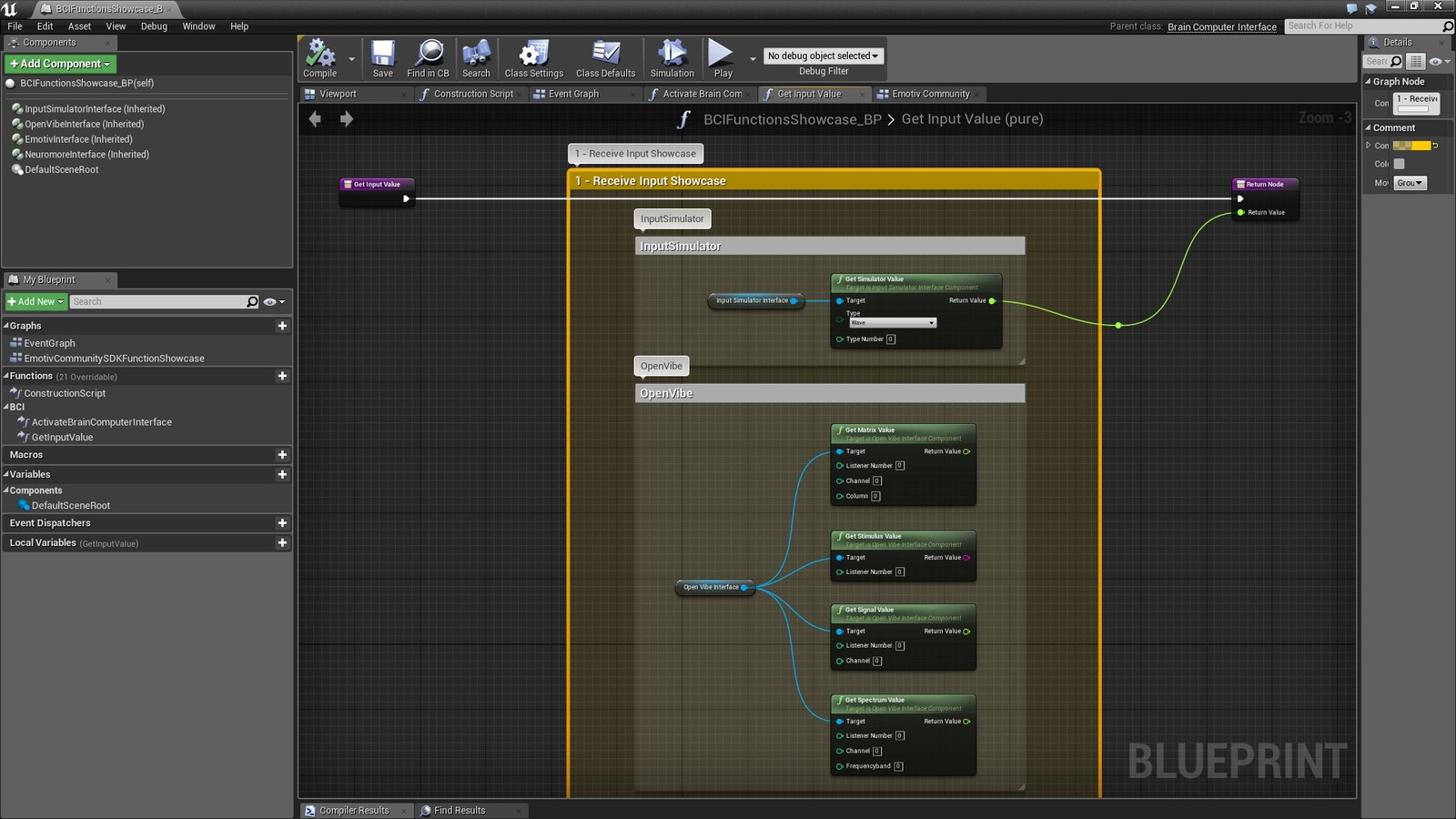Viewport: 1456px width, 819px height.
Task: Switch to the Event Graph tab
Action: pyautogui.click(x=573, y=94)
